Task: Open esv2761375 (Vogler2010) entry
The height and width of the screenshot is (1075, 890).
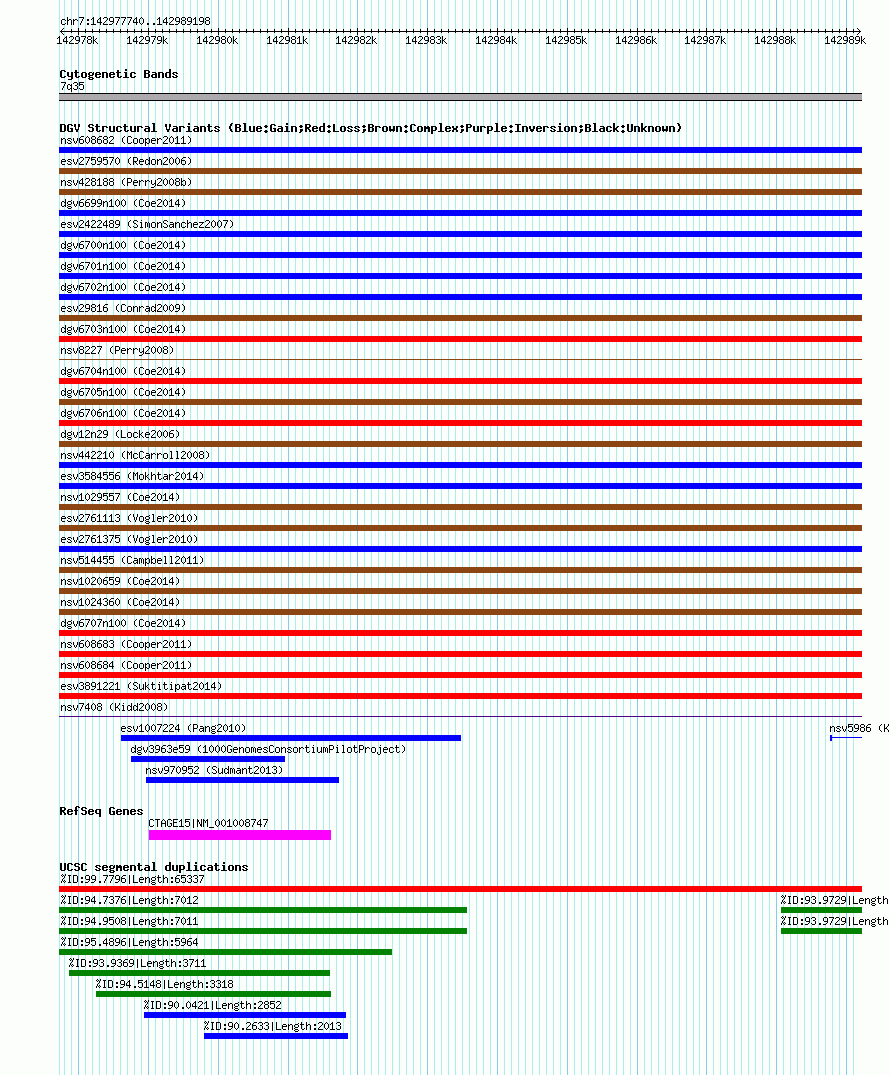Action: [x=129, y=539]
